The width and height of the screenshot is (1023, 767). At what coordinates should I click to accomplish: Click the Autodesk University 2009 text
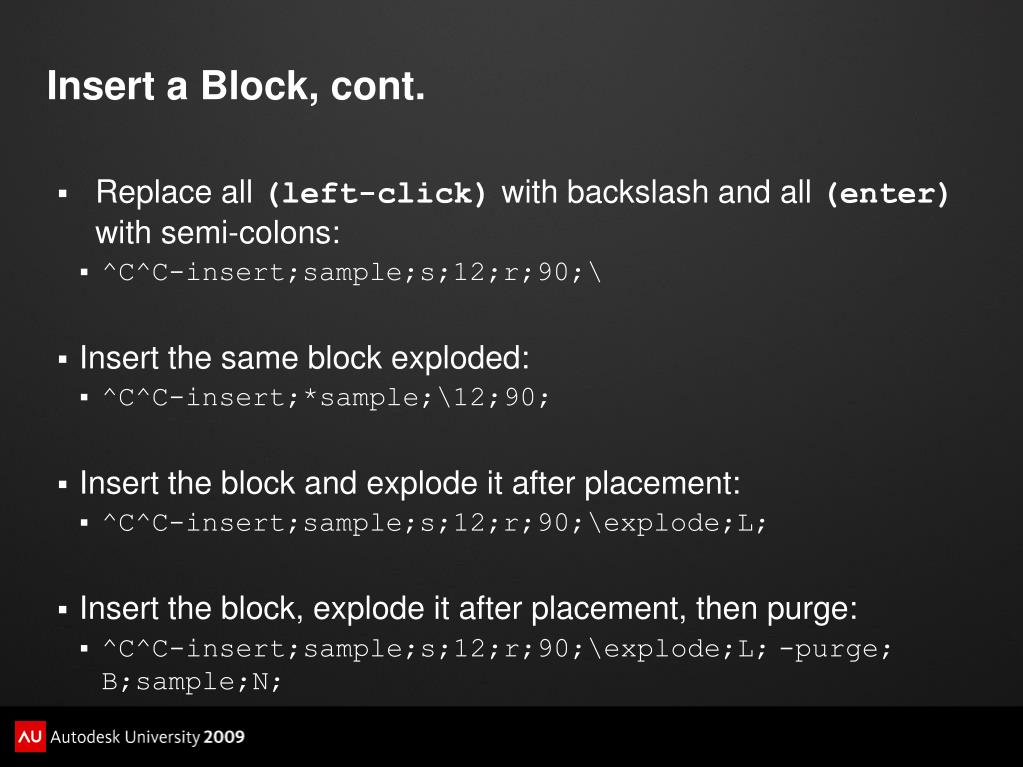(147, 737)
